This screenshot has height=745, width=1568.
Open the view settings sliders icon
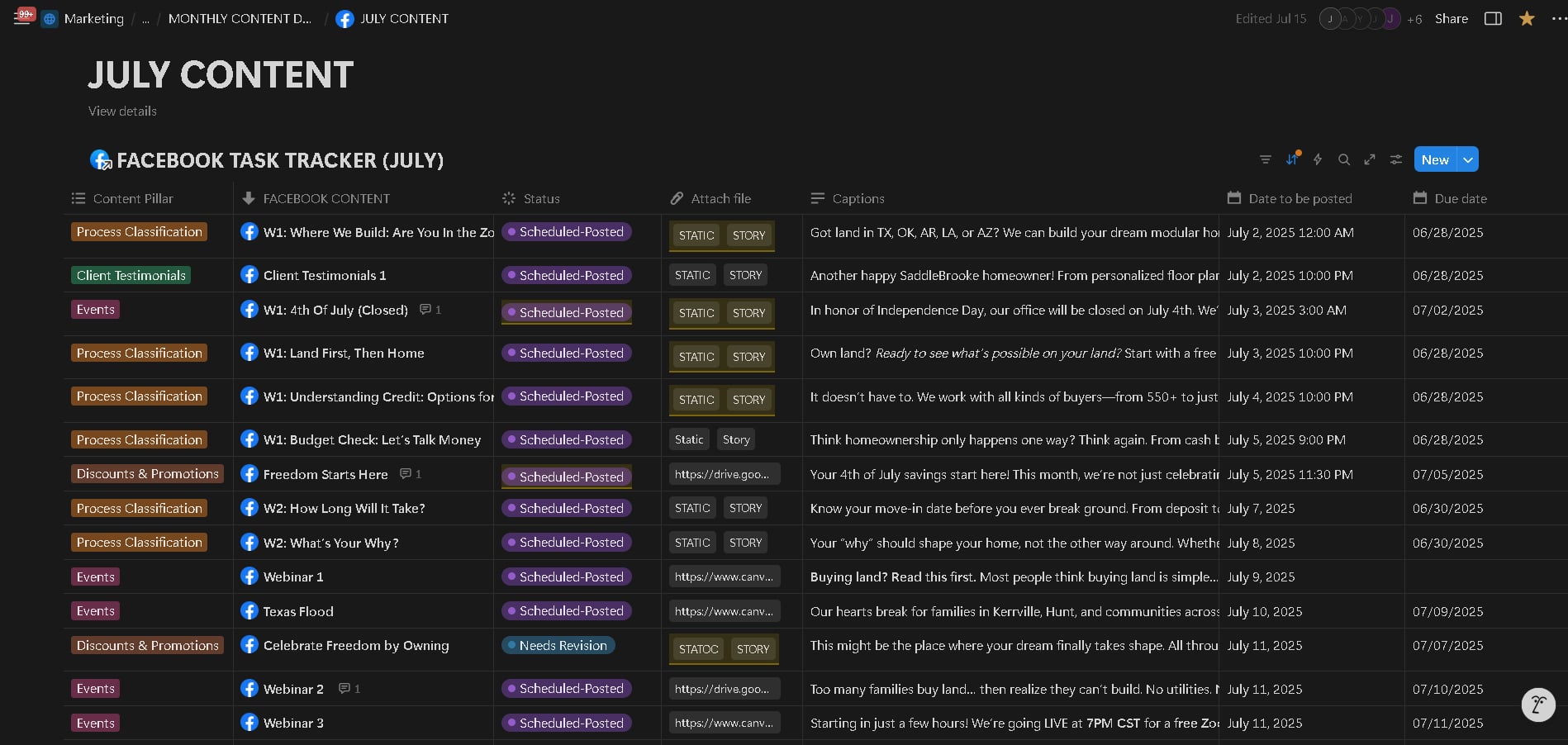[1396, 159]
